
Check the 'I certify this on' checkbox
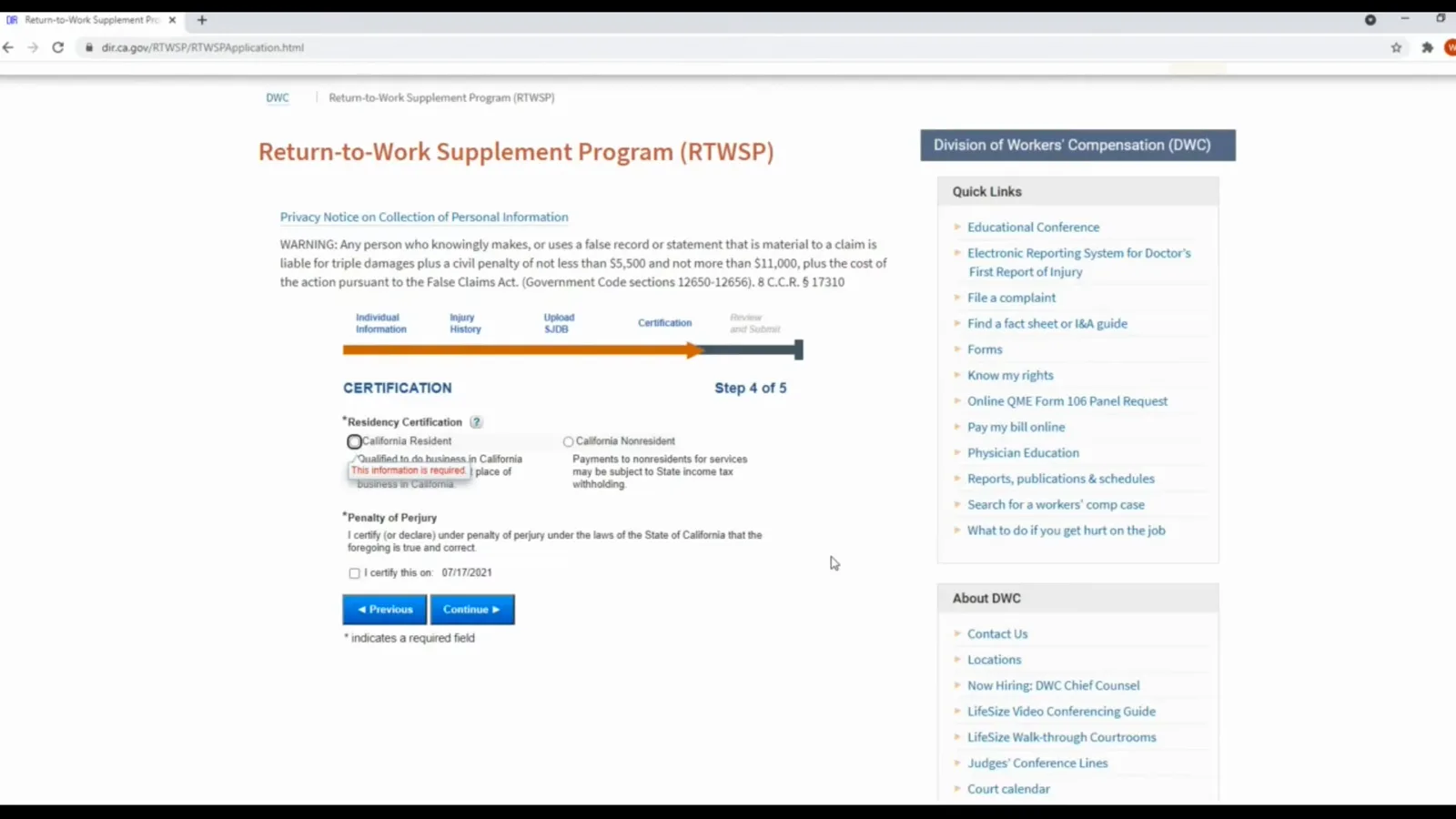(x=354, y=573)
